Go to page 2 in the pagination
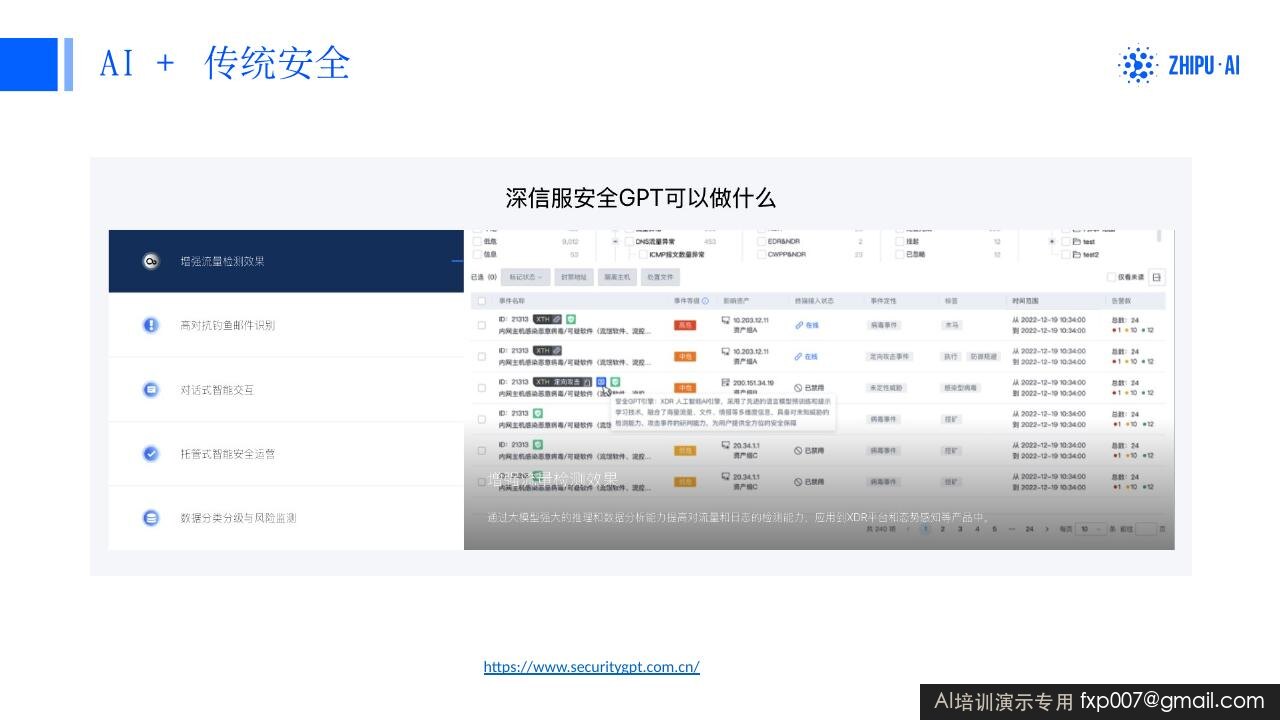 [x=942, y=528]
